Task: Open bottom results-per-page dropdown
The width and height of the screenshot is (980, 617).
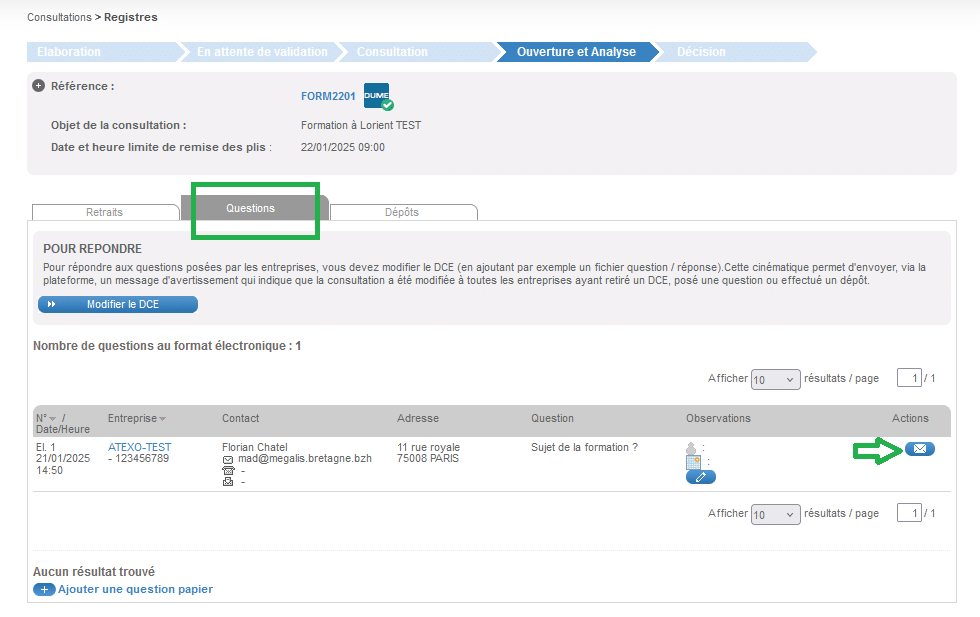Action: [x=775, y=514]
